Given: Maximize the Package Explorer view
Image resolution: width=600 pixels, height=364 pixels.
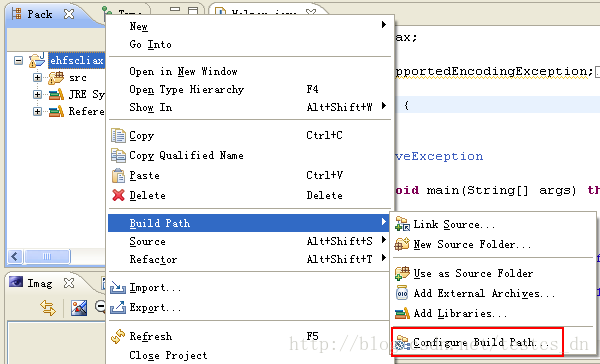Looking at the screenshot, I should click(x=193, y=11).
